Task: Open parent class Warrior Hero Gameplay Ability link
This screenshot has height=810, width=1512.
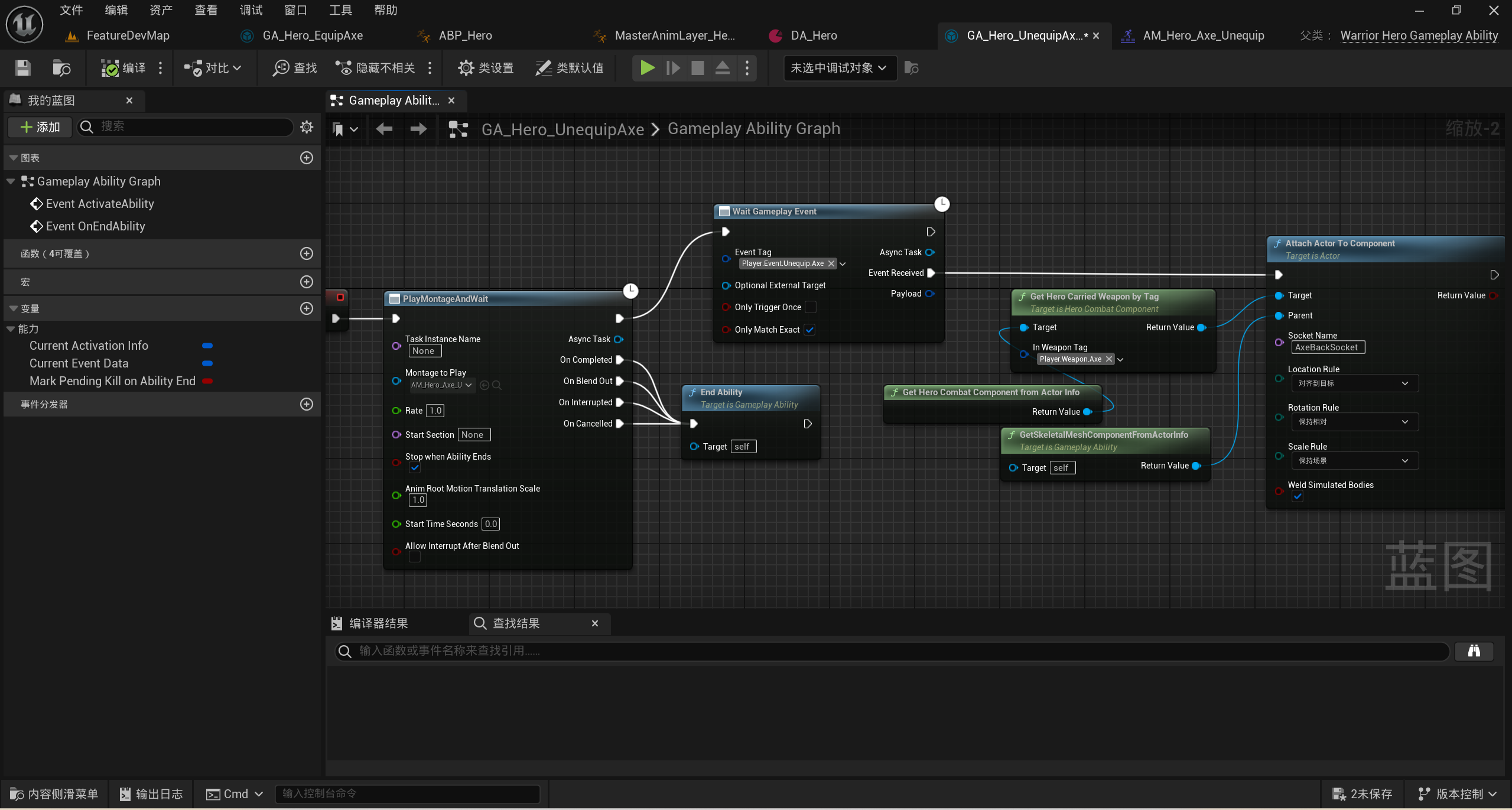Action: [1419, 35]
